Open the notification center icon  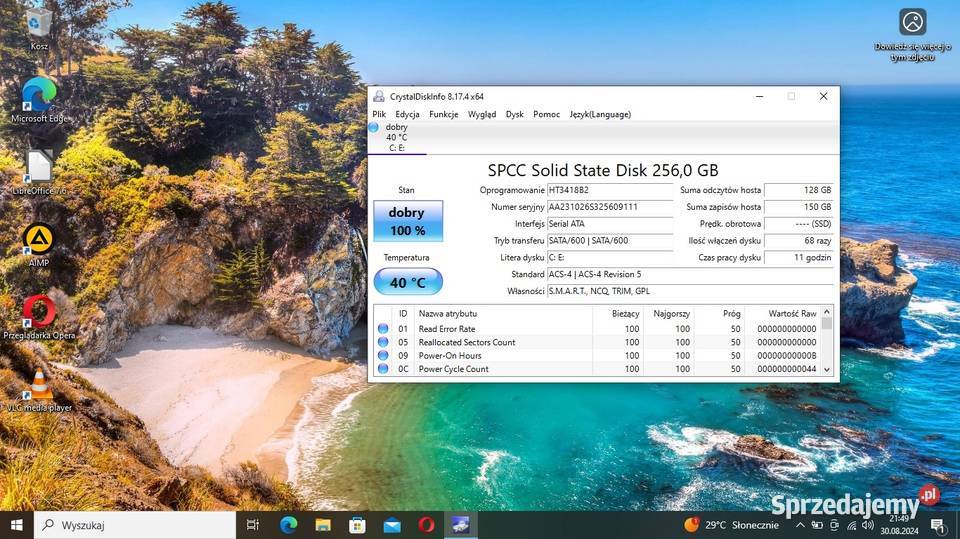tap(937, 525)
